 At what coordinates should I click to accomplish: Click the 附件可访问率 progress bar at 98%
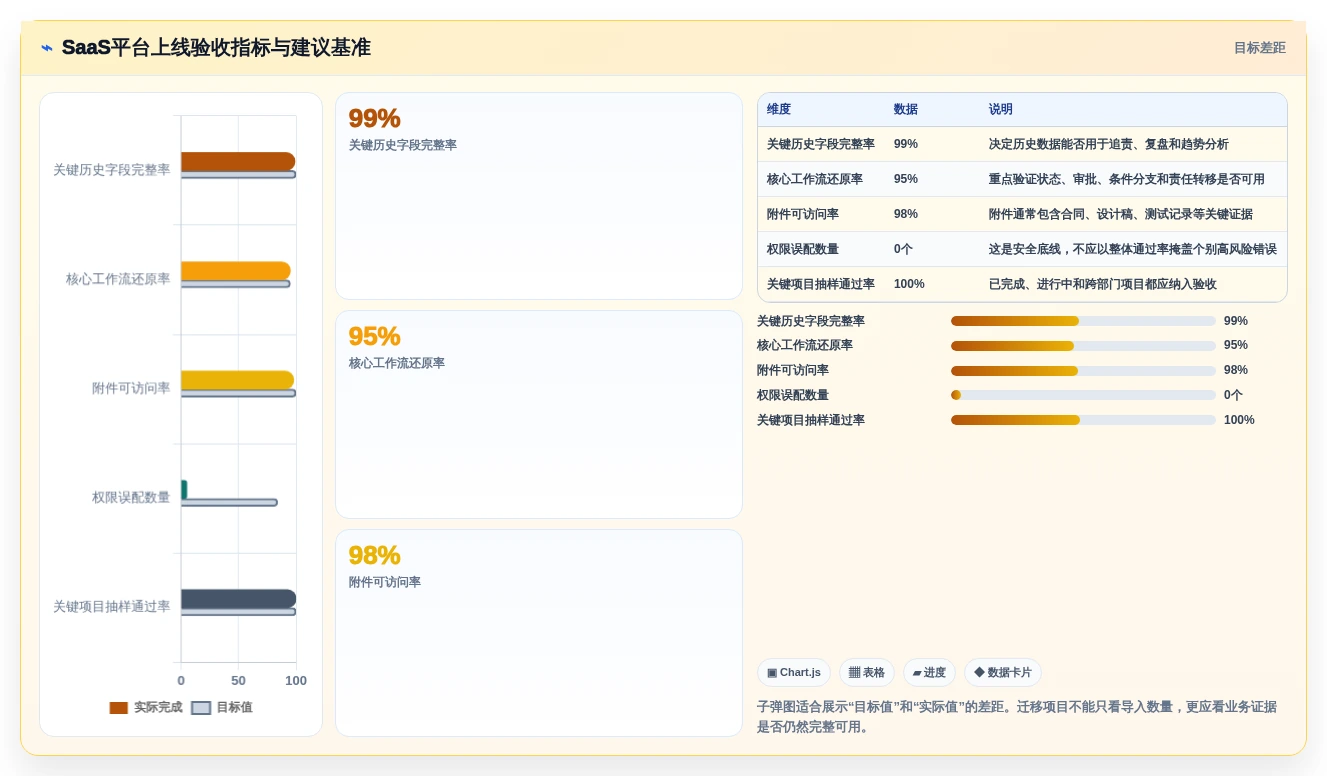tap(1083, 371)
